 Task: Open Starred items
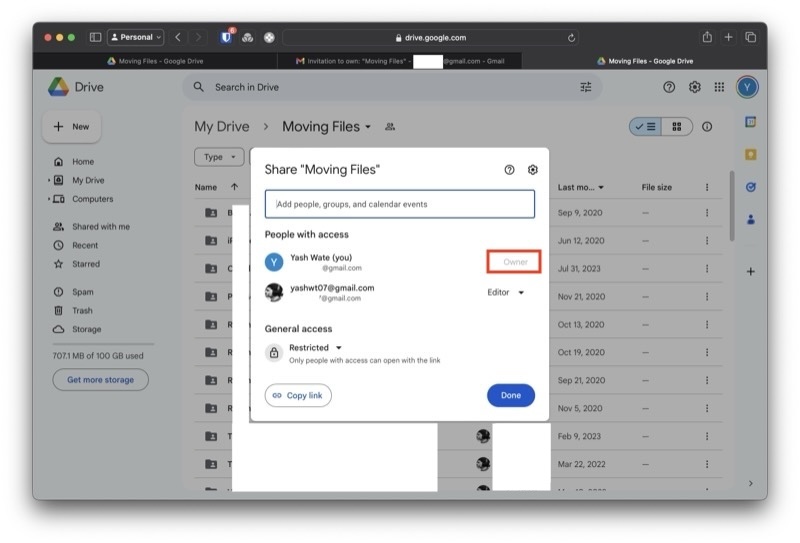[77, 264]
